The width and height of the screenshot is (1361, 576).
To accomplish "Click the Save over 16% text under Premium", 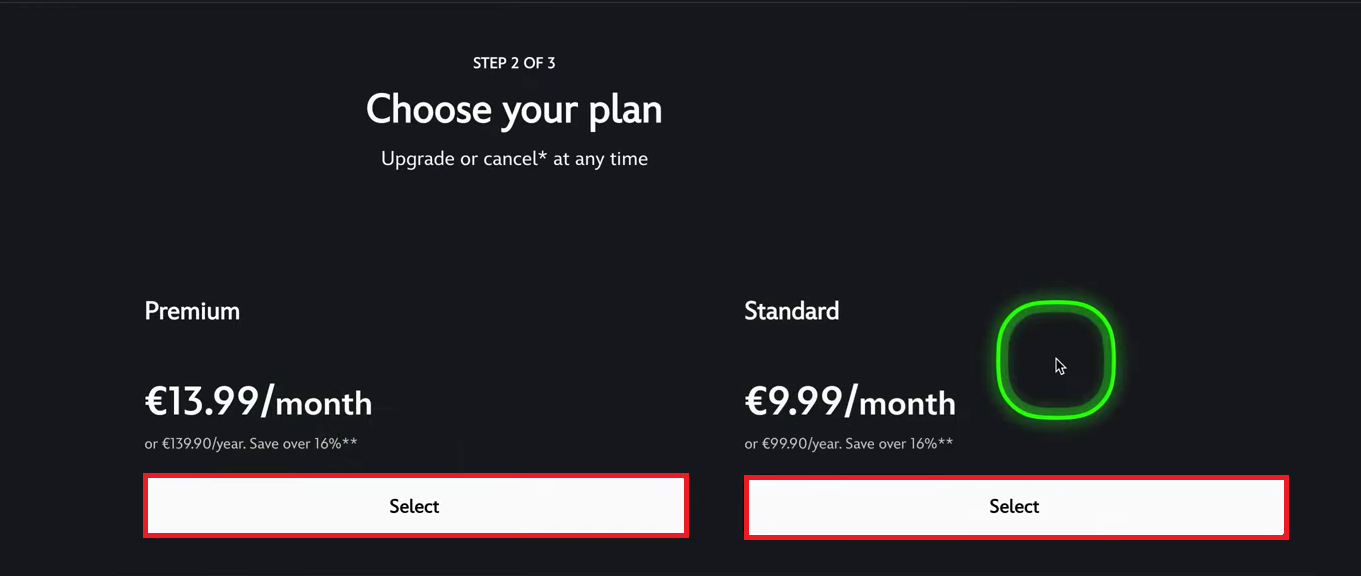I will click(295, 443).
